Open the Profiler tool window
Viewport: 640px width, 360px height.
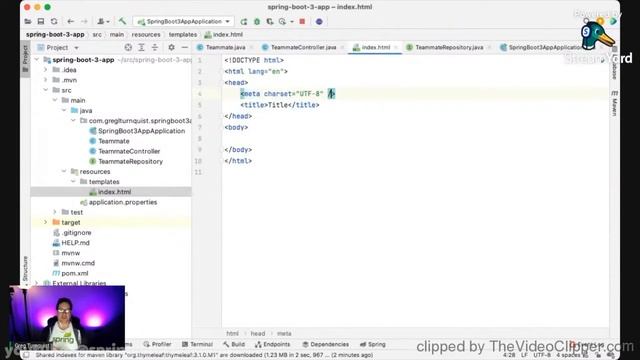pos(158,344)
